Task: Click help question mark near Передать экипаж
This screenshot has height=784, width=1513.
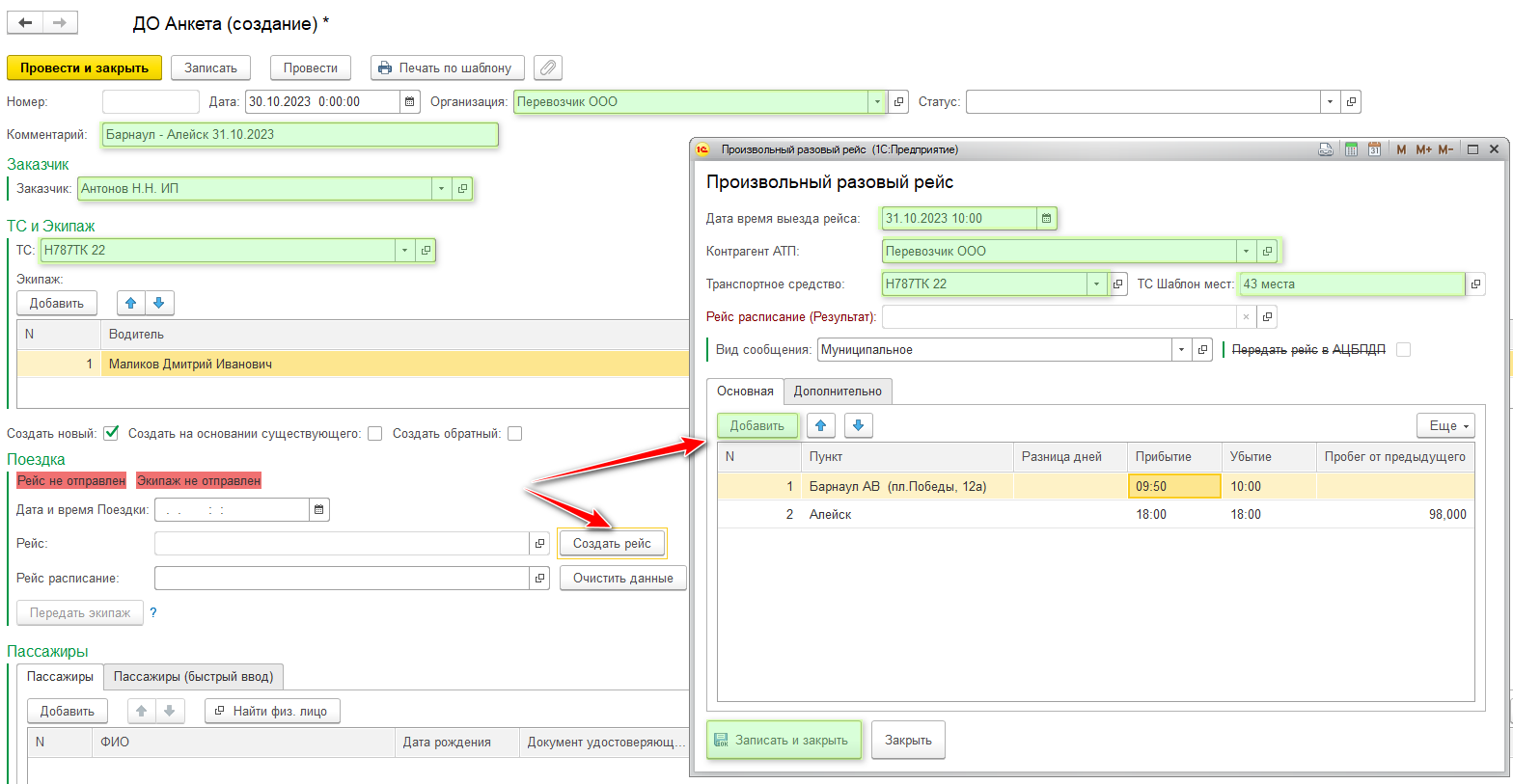Action: tap(153, 612)
